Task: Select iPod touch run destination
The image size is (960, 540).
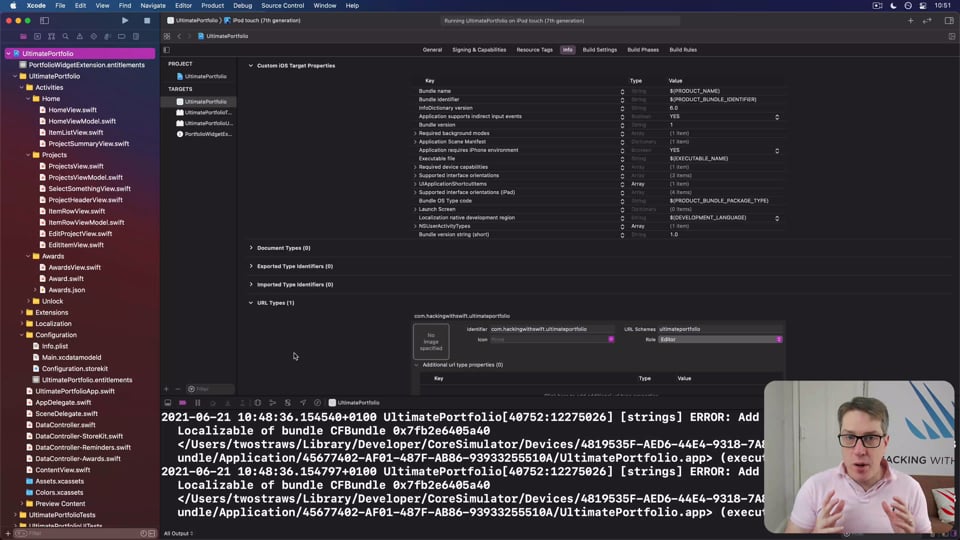Action: click(262, 20)
